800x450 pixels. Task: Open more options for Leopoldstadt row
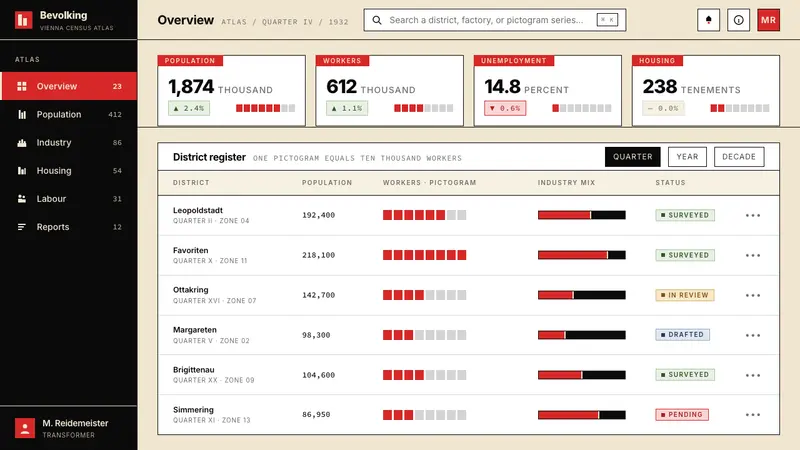pyautogui.click(x=753, y=215)
